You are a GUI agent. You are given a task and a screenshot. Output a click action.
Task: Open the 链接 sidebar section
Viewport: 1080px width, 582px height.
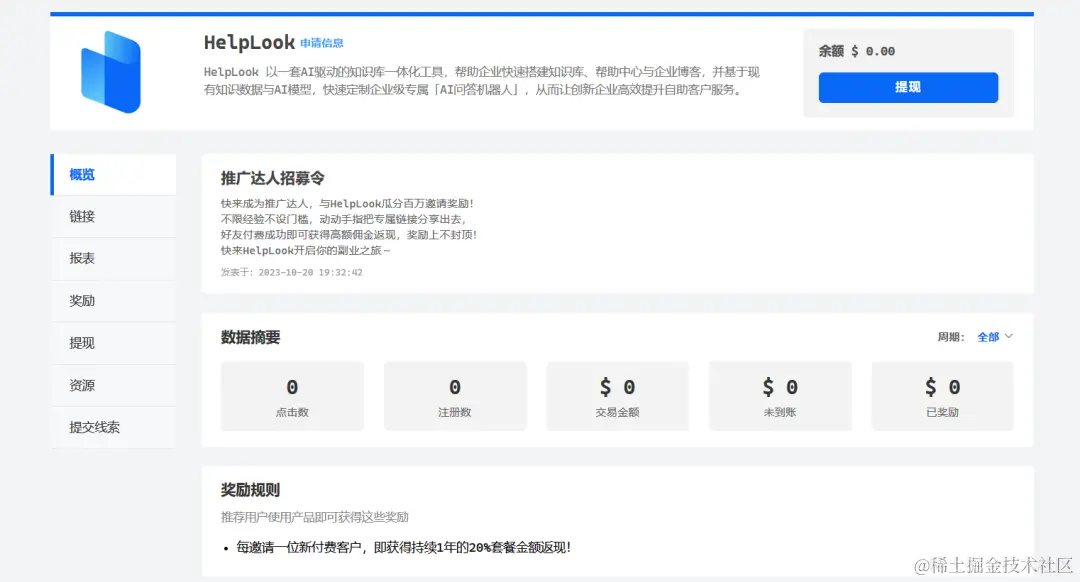tap(81, 216)
